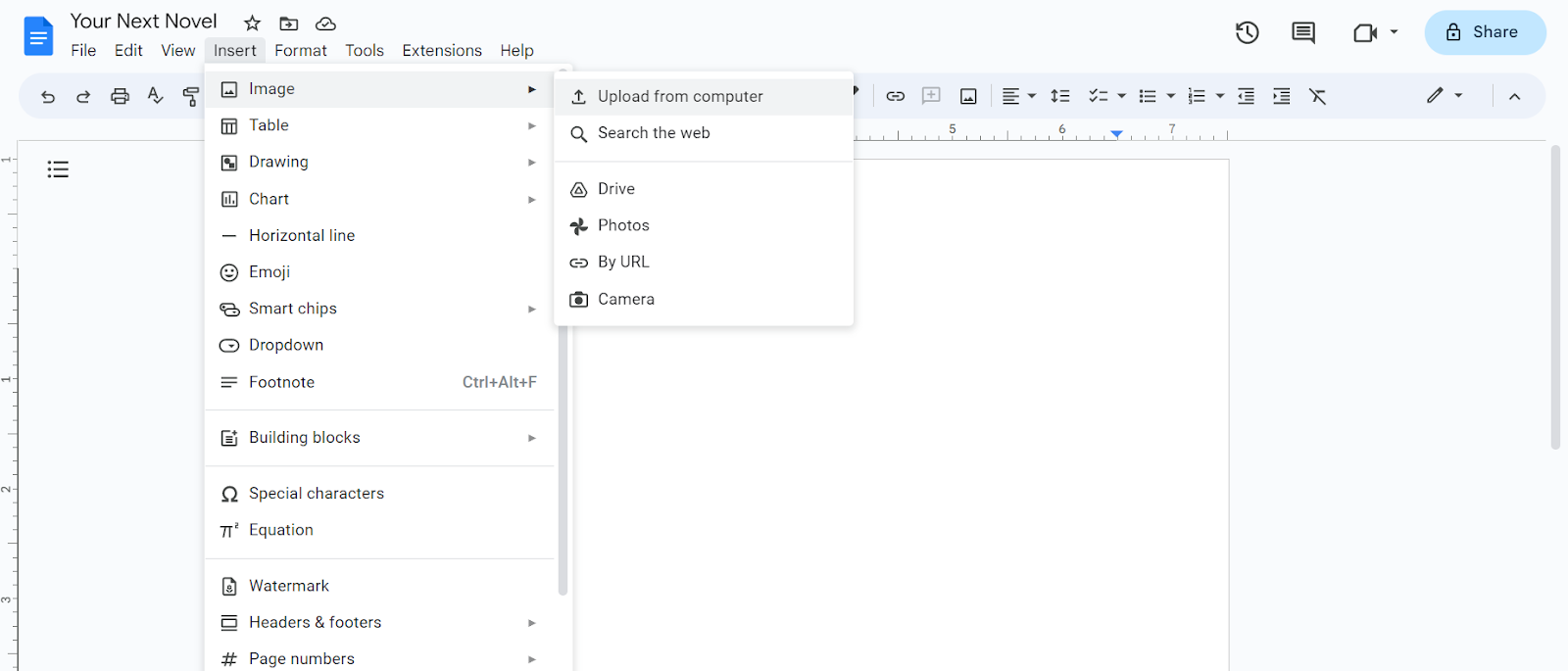Image resolution: width=1568 pixels, height=671 pixels.
Task: Show document outline icon
Action: click(x=58, y=169)
